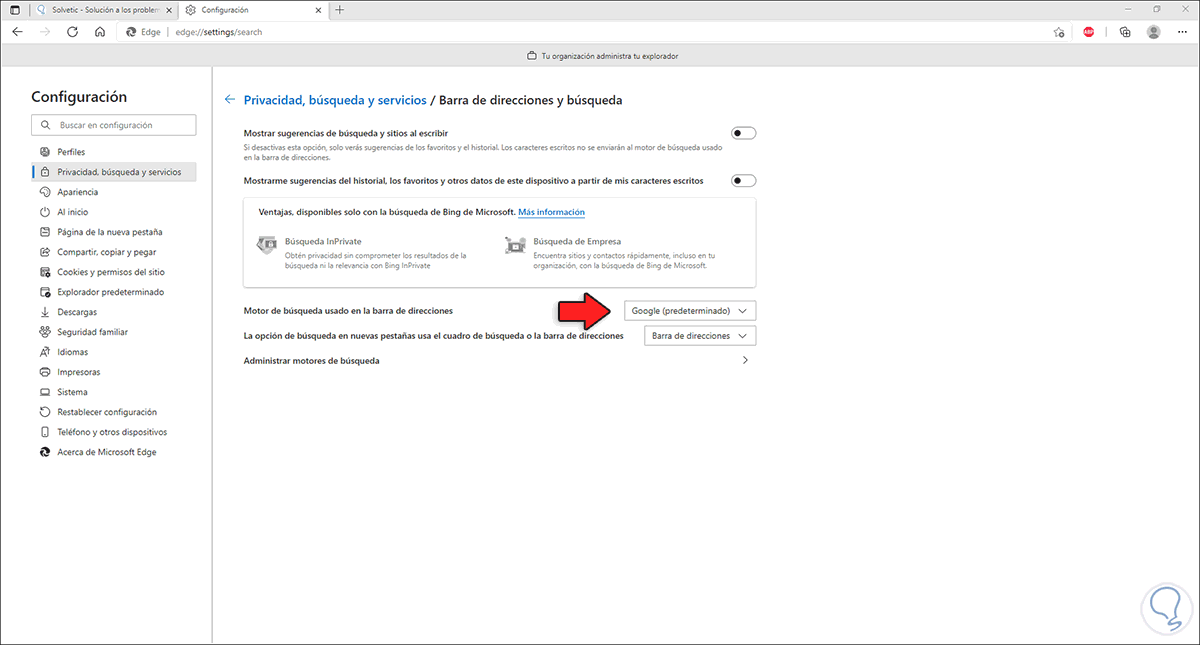The image size is (1200, 645).
Task: Open the Más información link
Action: (551, 212)
